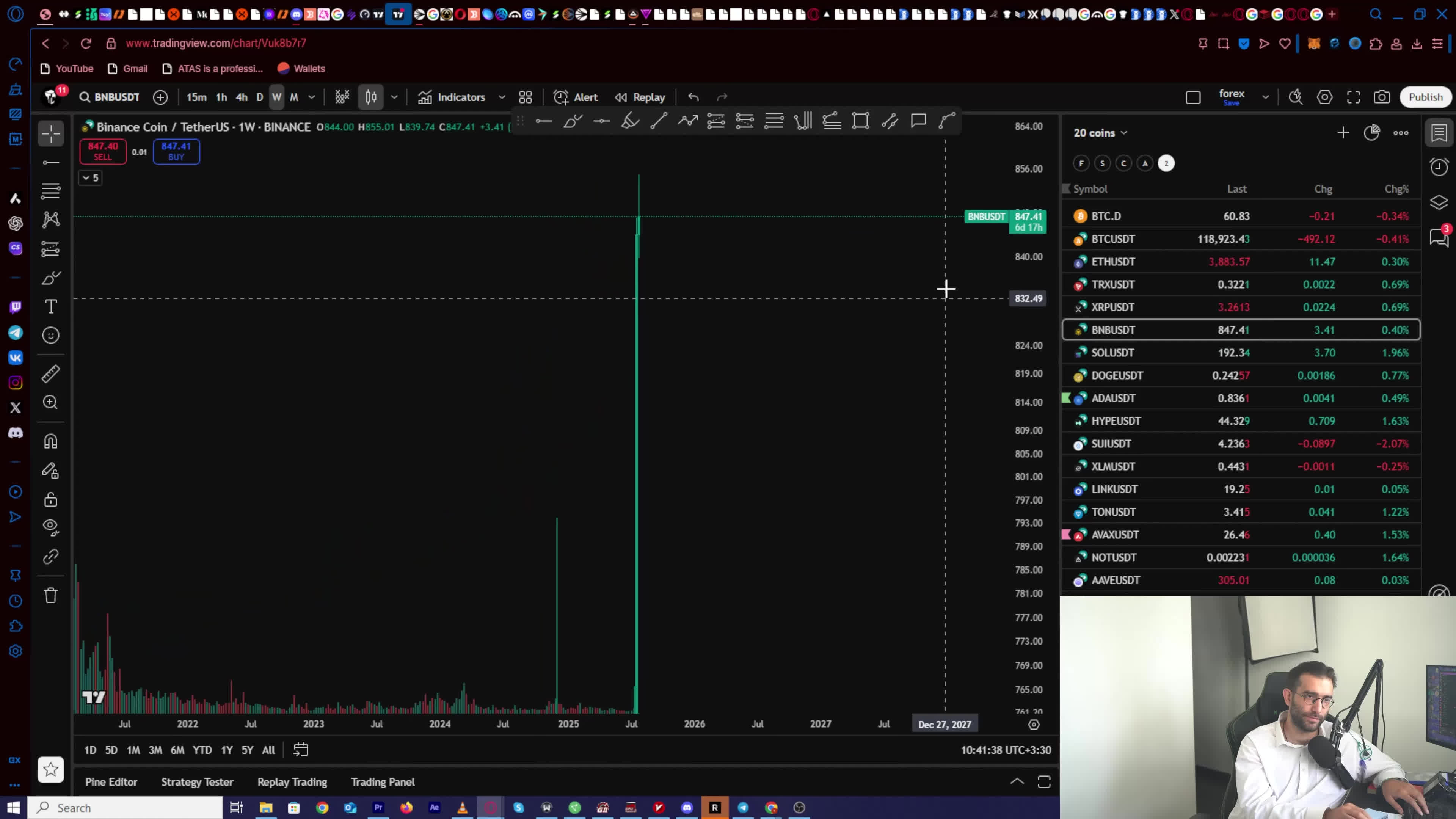
Task: Switch to the 4h timeframe
Action: pyautogui.click(x=242, y=97)
